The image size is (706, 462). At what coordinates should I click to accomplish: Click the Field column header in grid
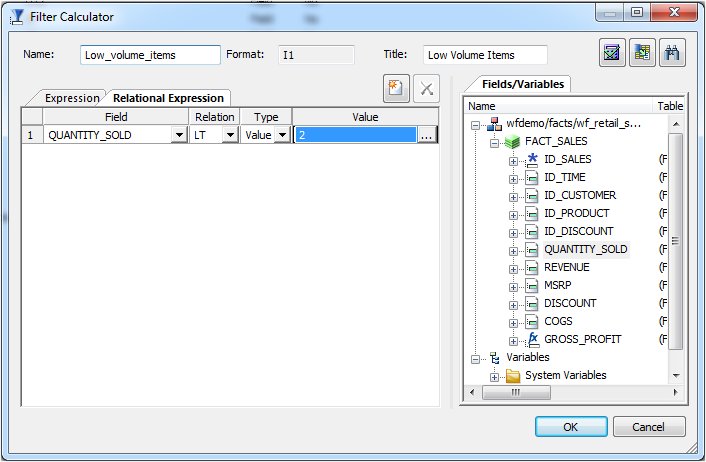(116, 117)
